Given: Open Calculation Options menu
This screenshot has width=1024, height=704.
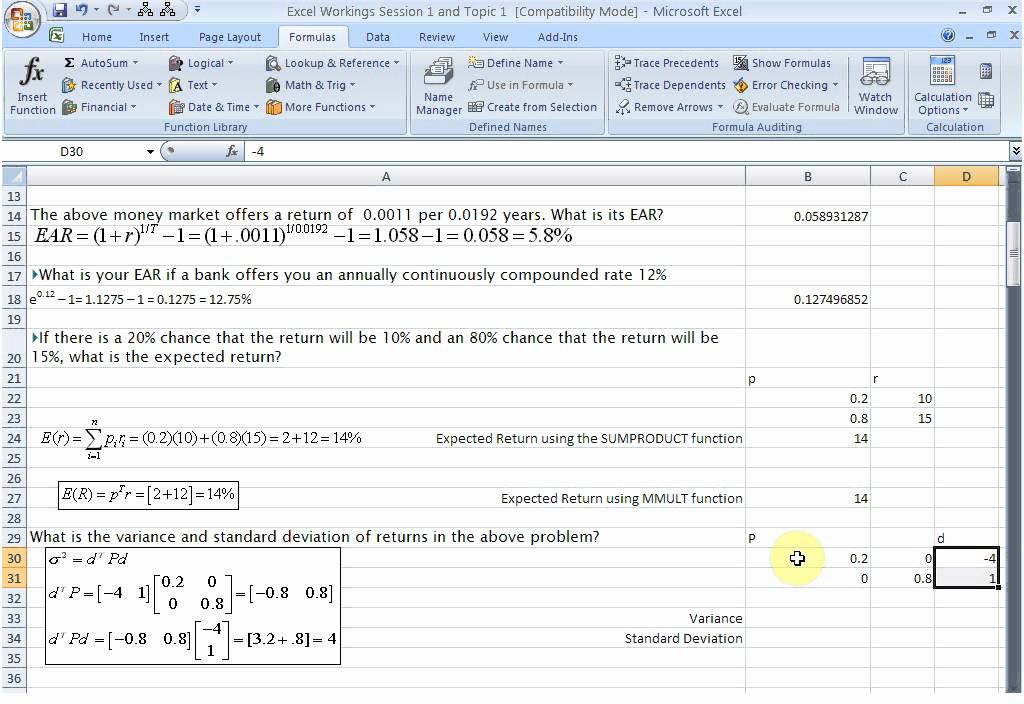Looking at the screenshot, I should point(942,86).
